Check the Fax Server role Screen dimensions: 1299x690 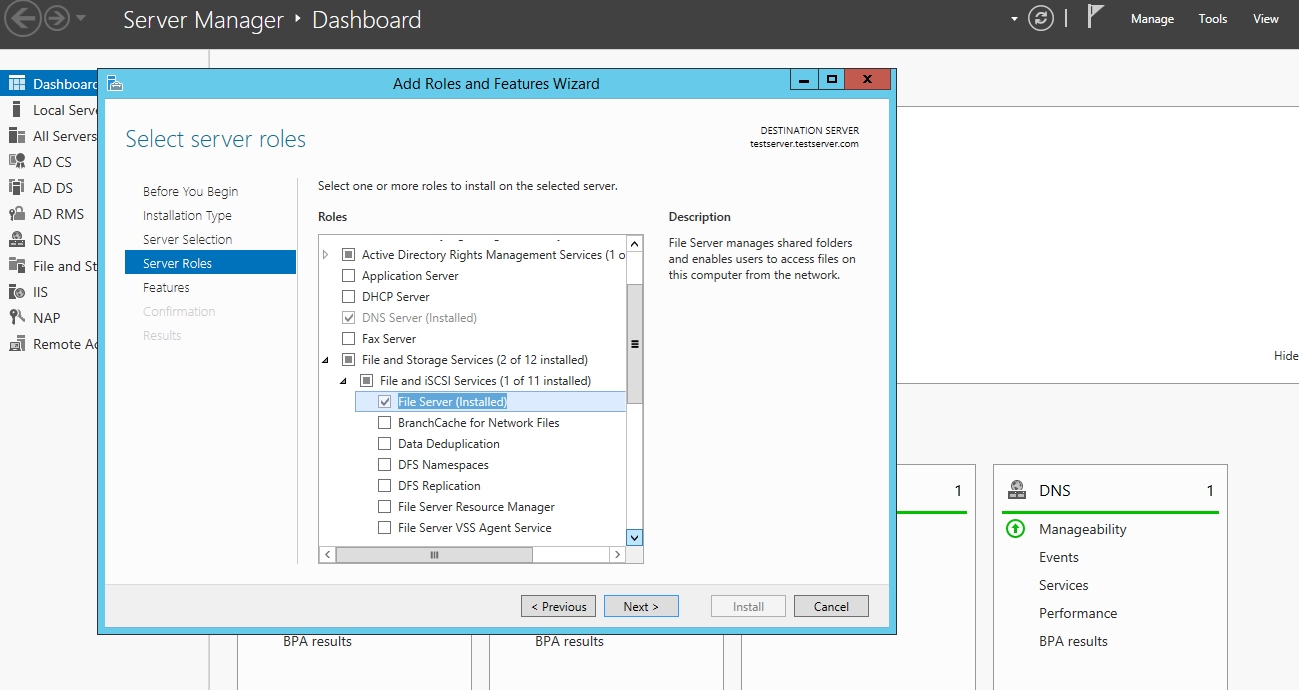[349, 339]
